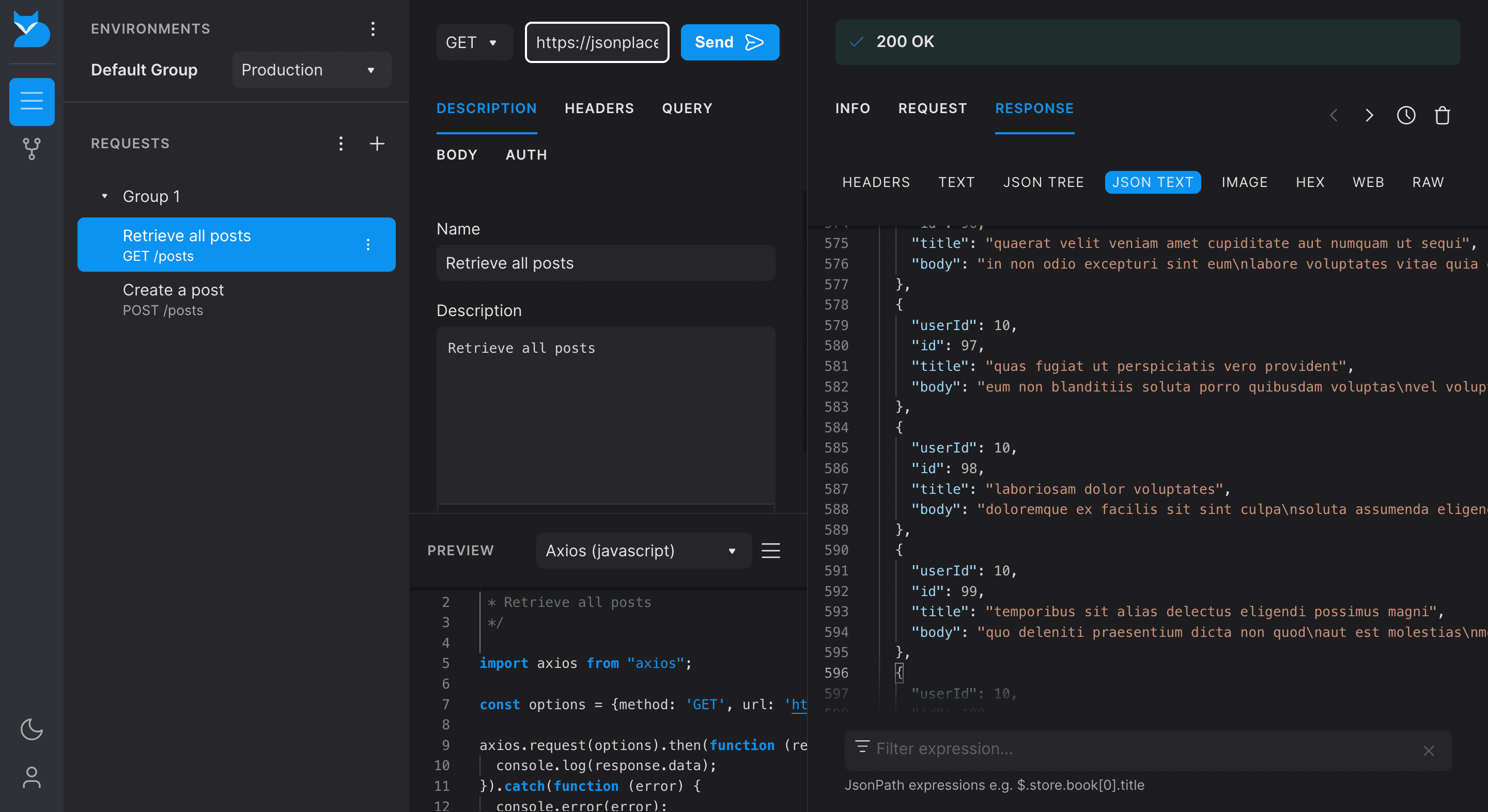This screenshot has width=1488, height=812.
Task: Show response as Image
Action: 1244,182
